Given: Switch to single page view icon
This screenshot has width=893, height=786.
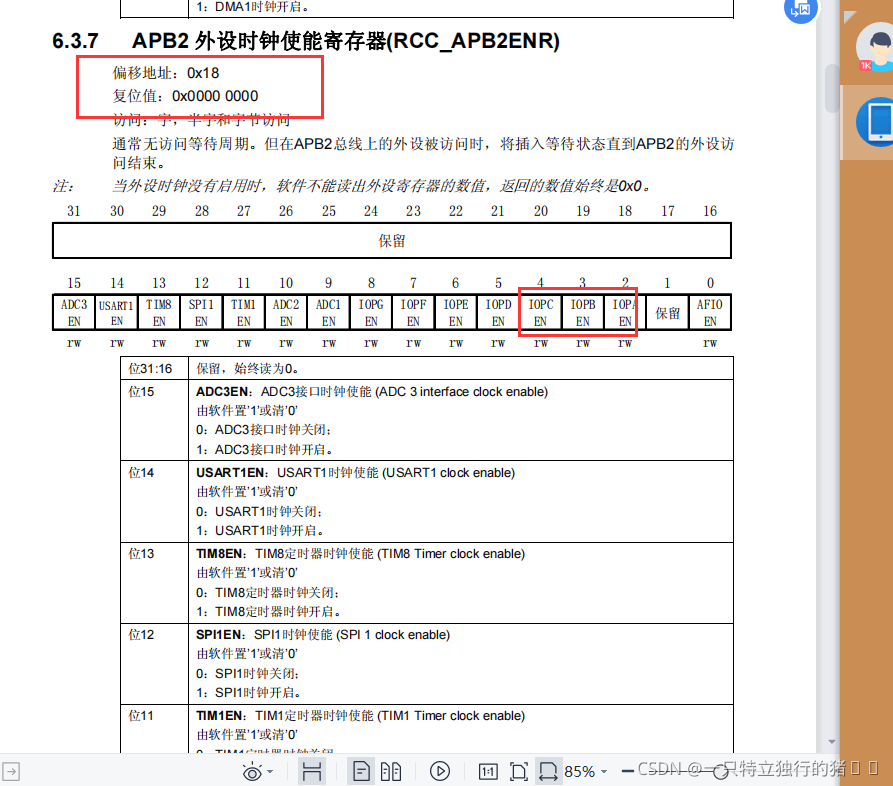Looking at the screenshot, I should [x=361, y=770].
